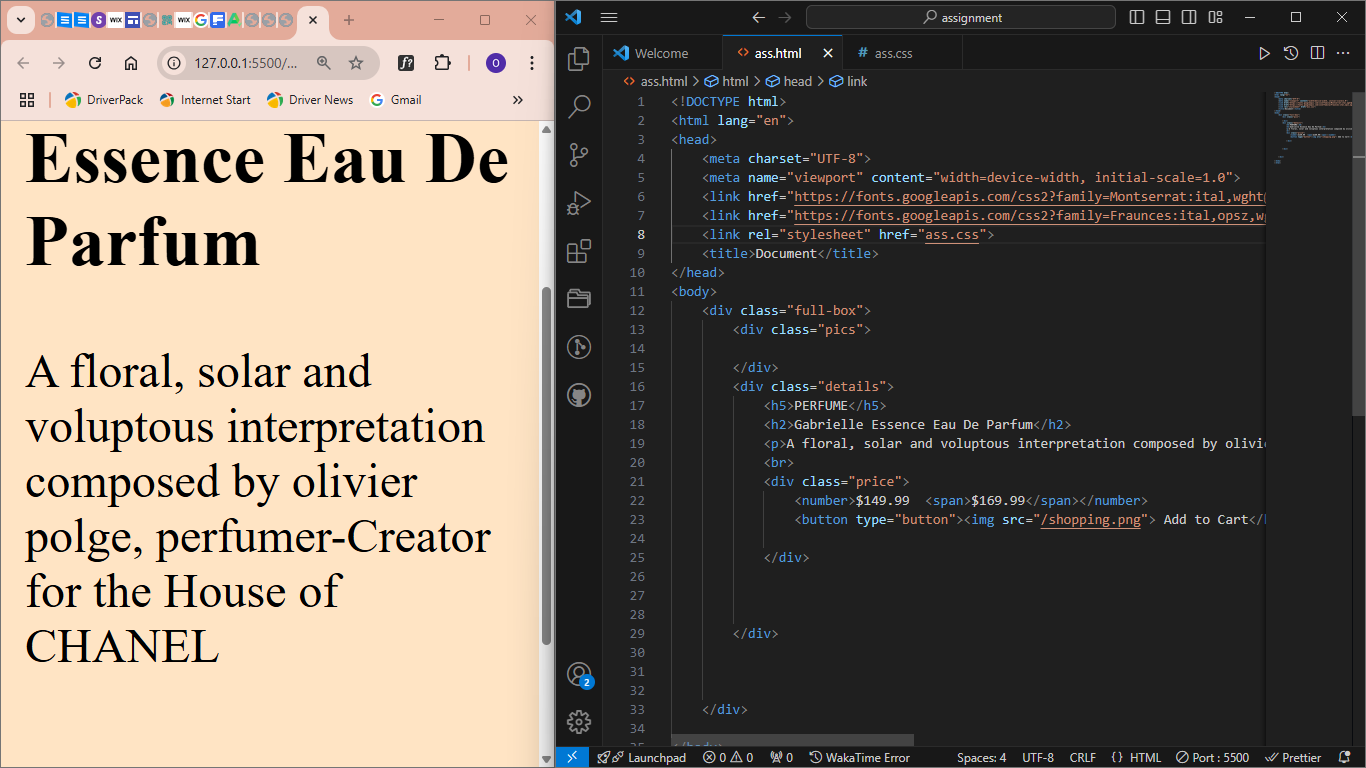Switch to the Welcome tab
This screenshot has height=768, width=1366.
pos(662,53)
